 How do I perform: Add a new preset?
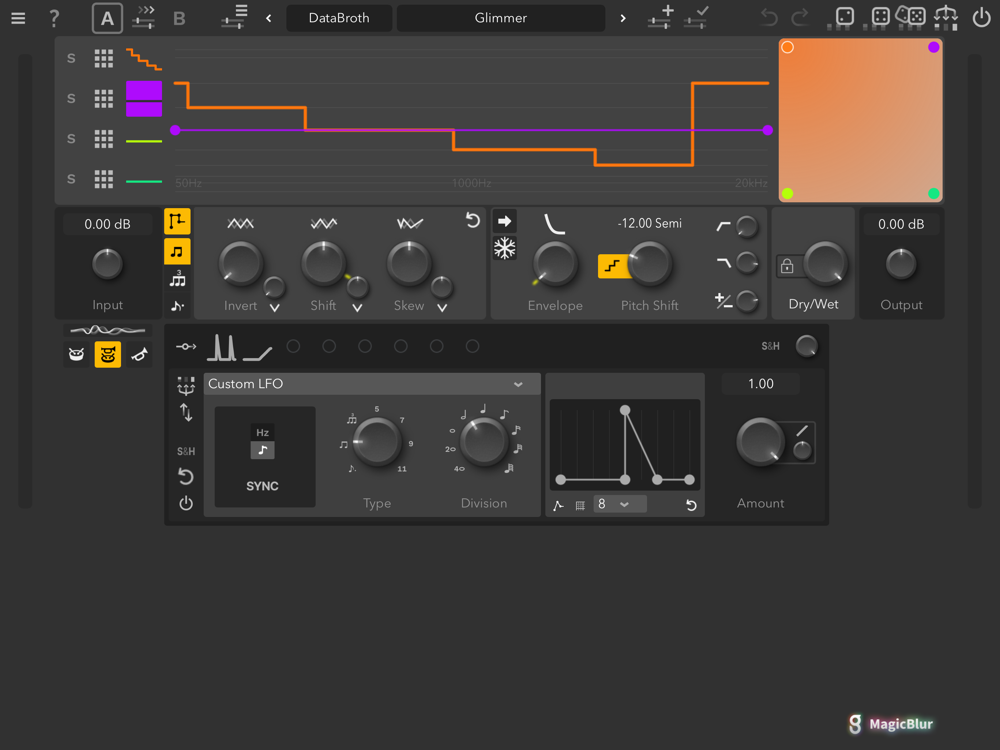660,17
